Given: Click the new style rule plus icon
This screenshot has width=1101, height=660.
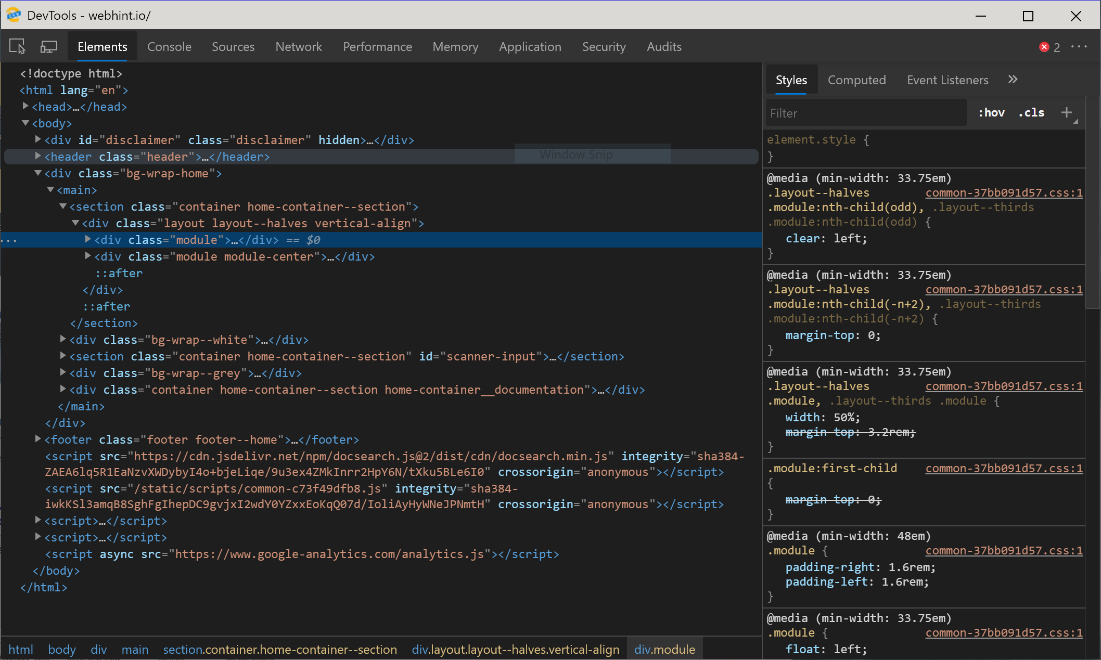Looking at the screenshot, I should pos(1067,113).
